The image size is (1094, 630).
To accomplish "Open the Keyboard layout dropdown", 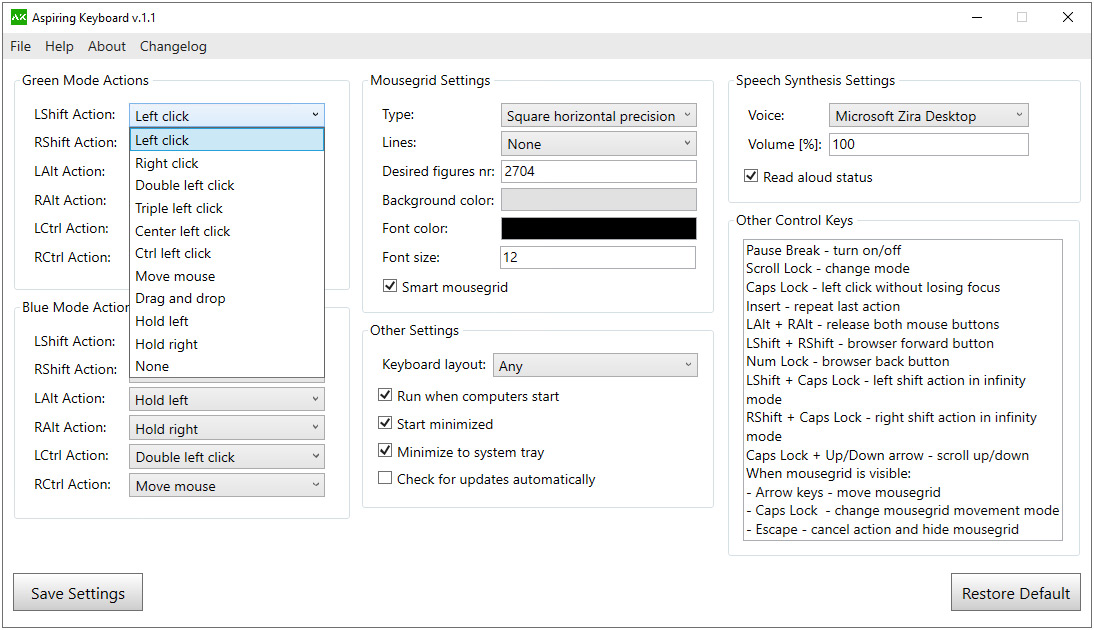I will [595, 365].
